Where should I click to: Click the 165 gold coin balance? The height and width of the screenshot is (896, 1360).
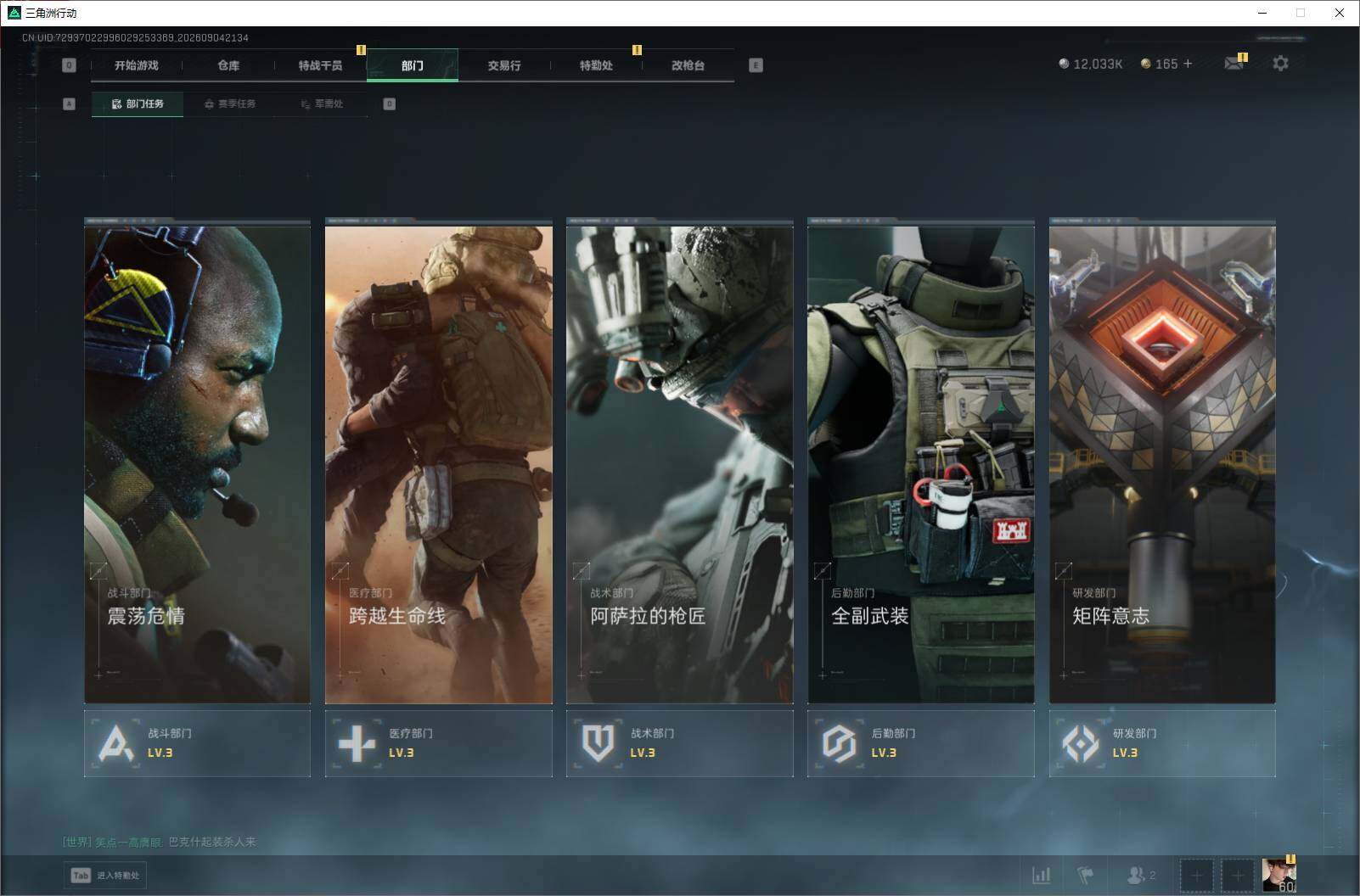coord(1159,64)
